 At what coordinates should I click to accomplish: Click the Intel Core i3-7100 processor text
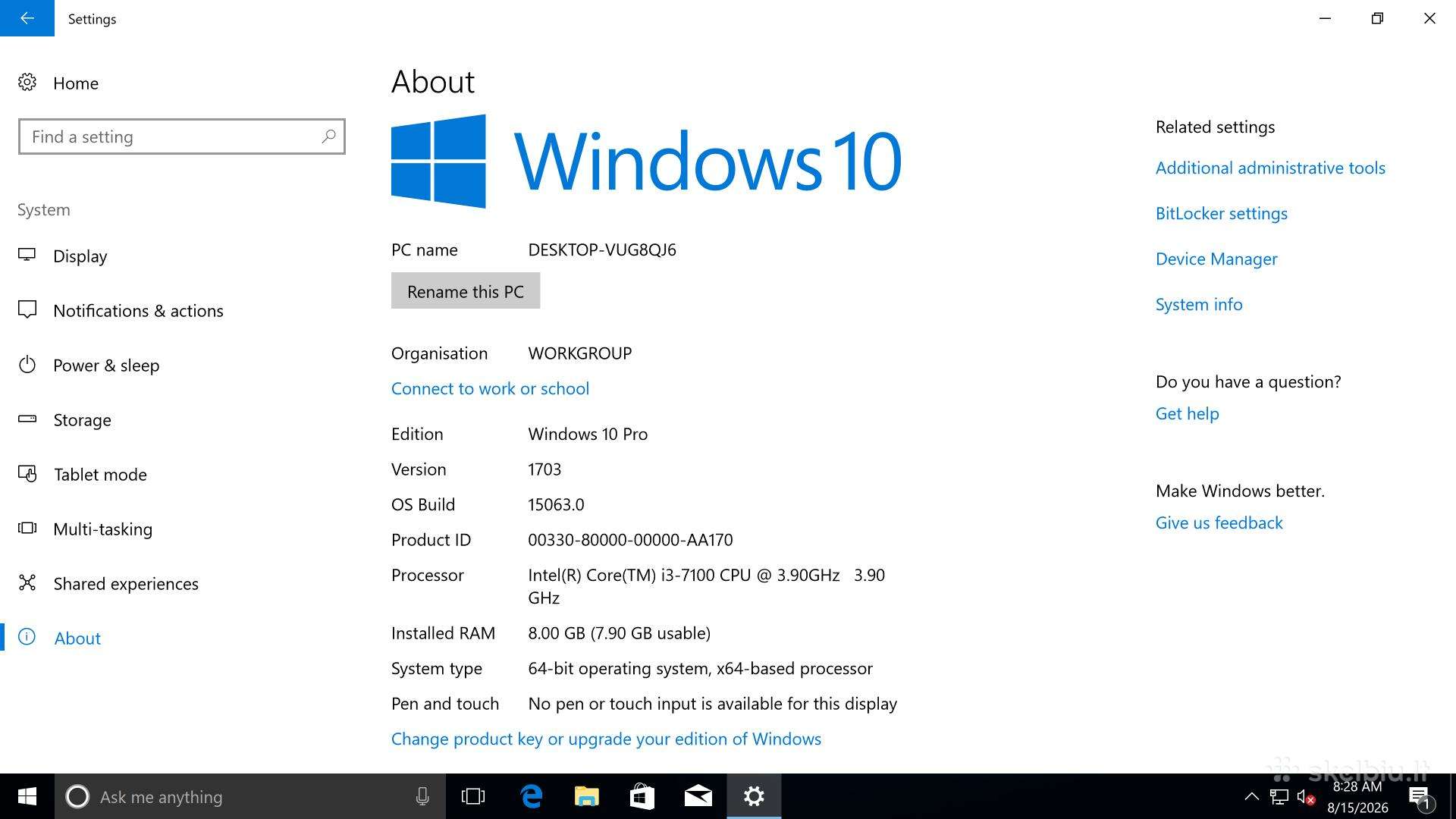click(706, 586)
